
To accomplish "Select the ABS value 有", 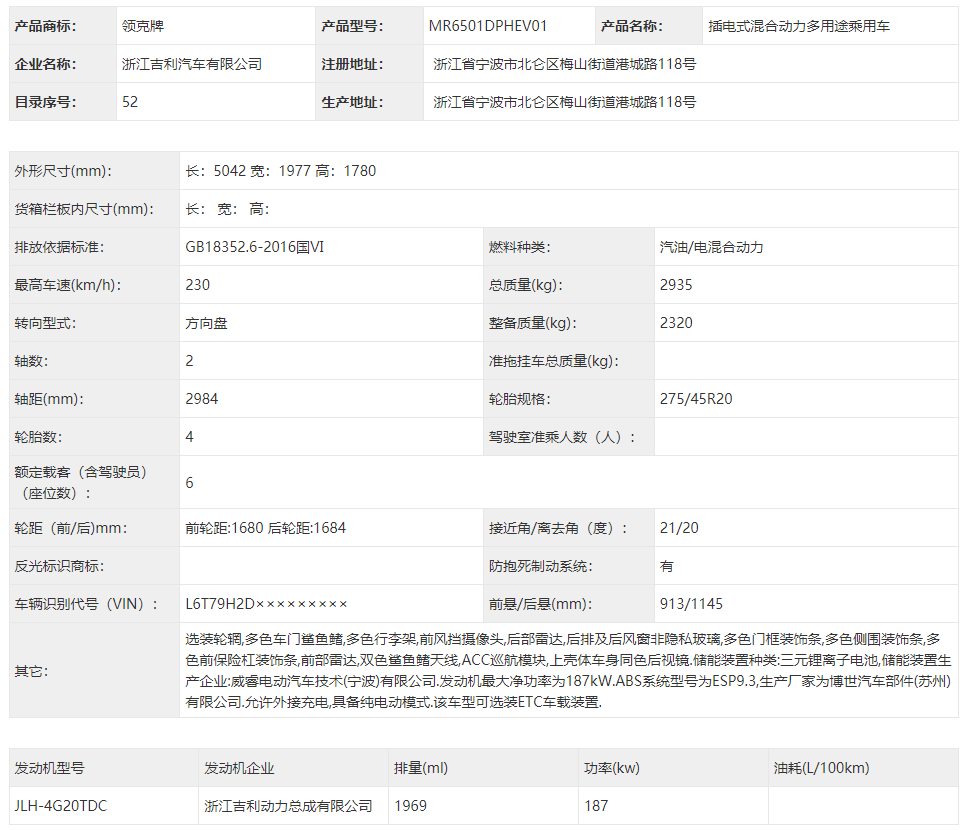I will click(x=667, y=566).
